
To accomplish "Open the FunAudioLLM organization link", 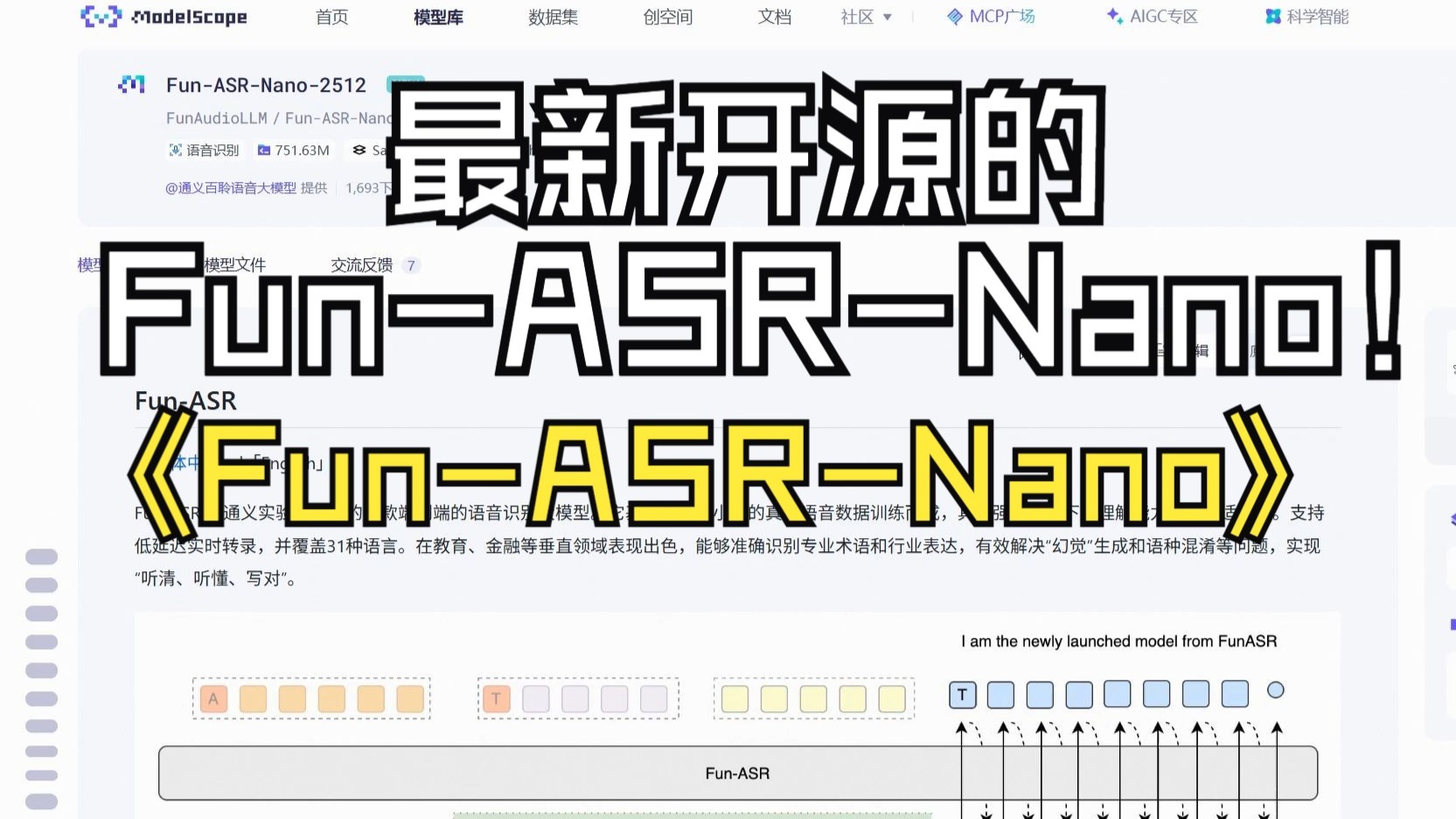I will (217, 118).
